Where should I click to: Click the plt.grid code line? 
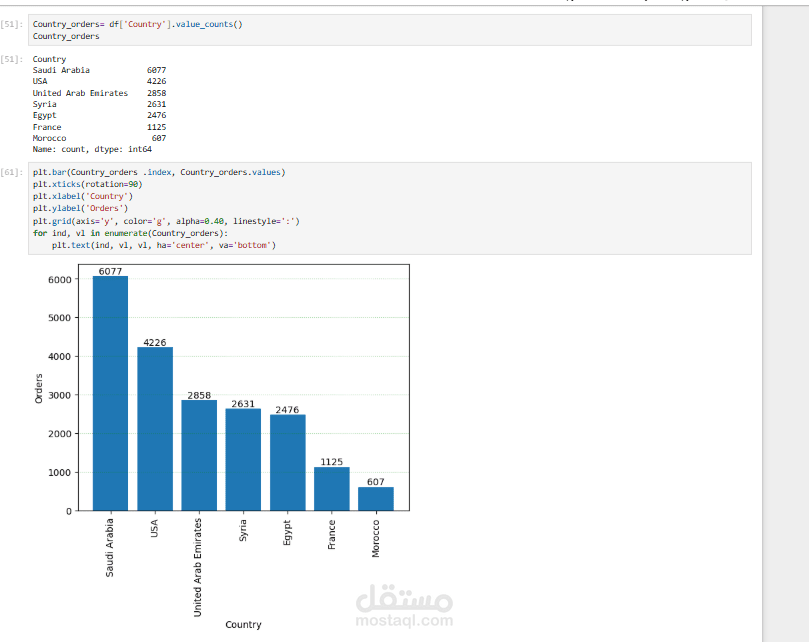point(166,221)
